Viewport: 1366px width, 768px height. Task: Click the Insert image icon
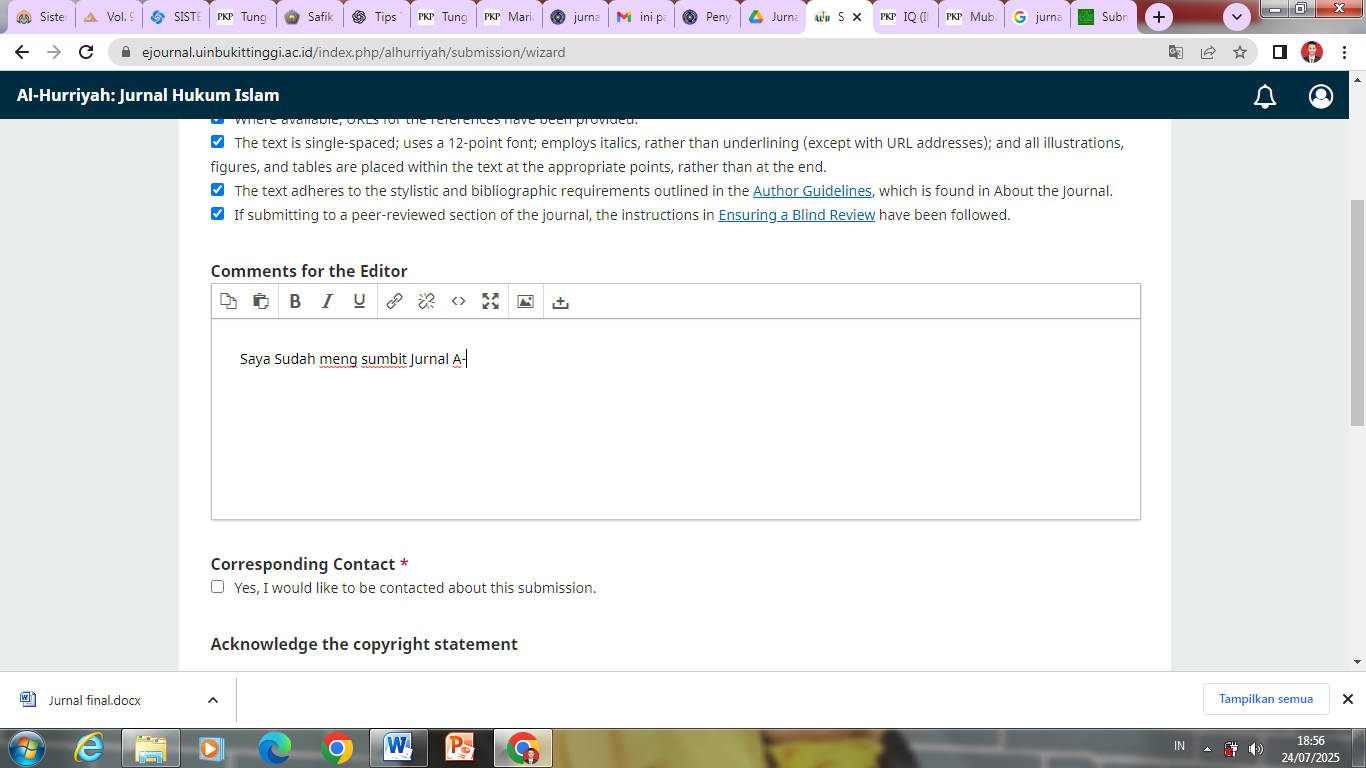click(525, 302)
